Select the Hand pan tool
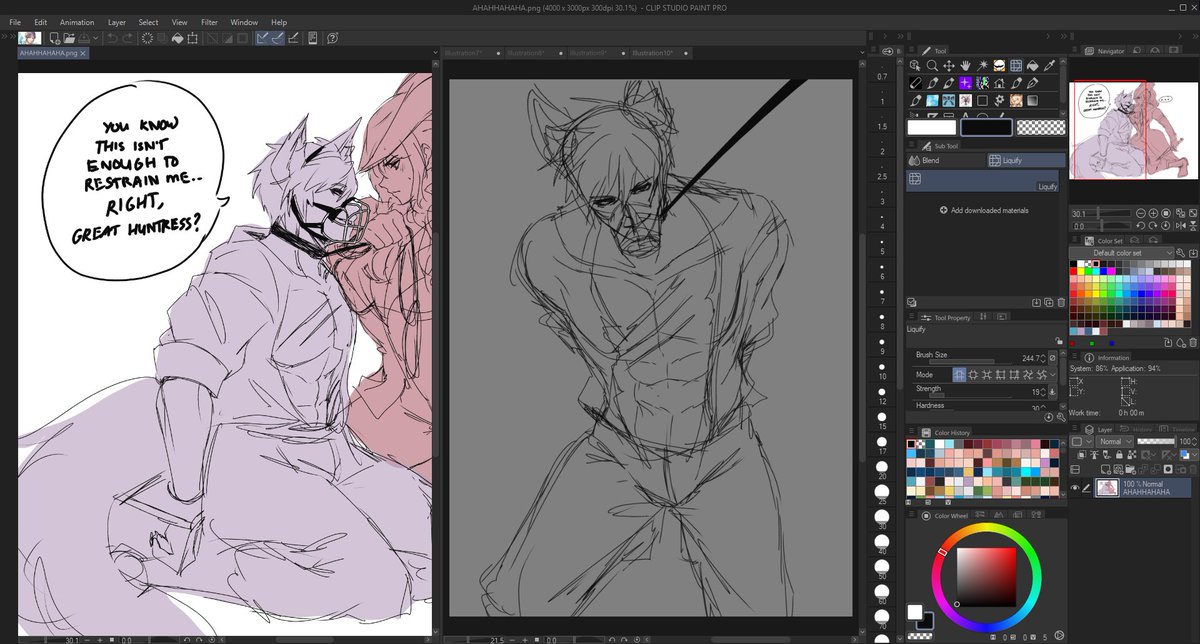This screenshot has height=644, width=1200. tap(965, 65)
